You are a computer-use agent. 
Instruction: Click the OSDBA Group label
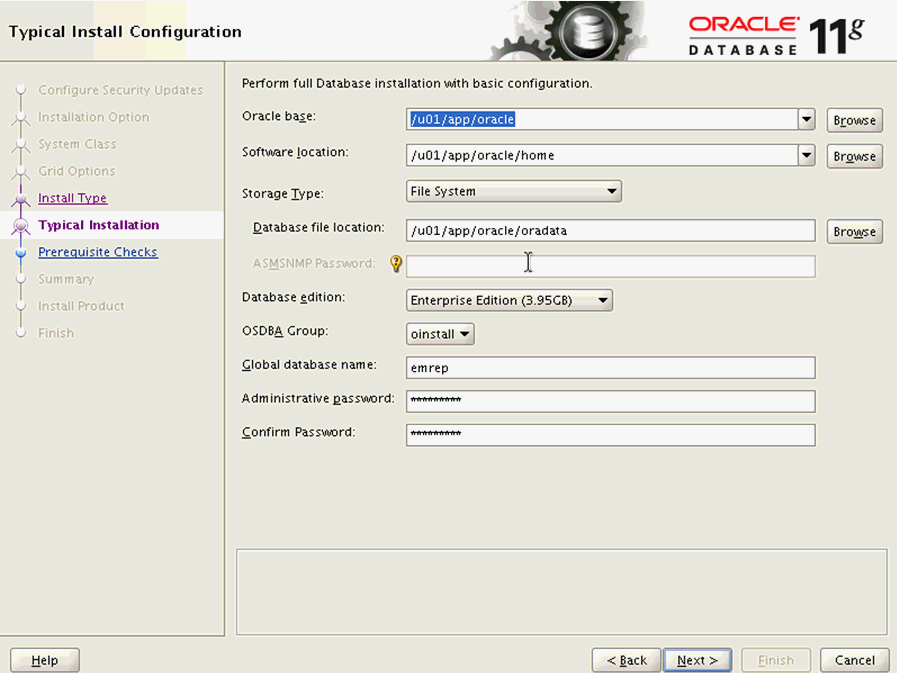[285, 331]
